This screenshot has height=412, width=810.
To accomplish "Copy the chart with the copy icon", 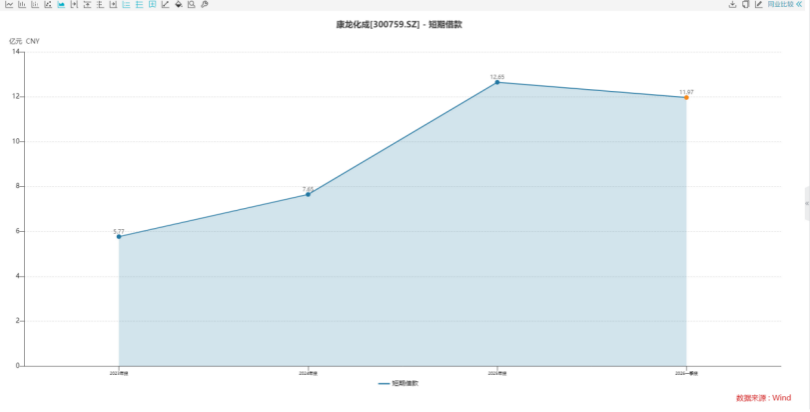I will tap(745, 5).
